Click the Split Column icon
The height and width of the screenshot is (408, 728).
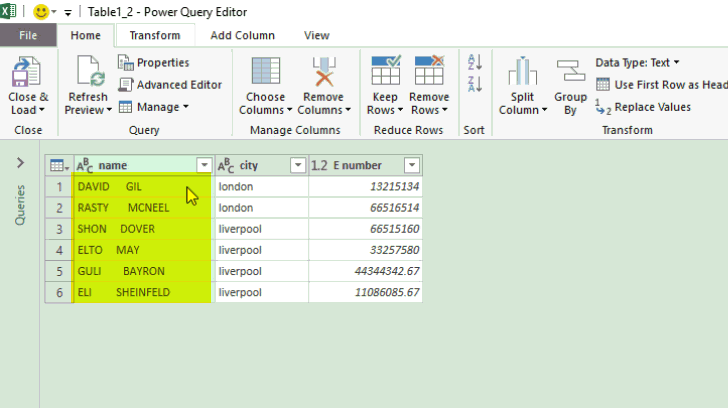click(522, 71)
